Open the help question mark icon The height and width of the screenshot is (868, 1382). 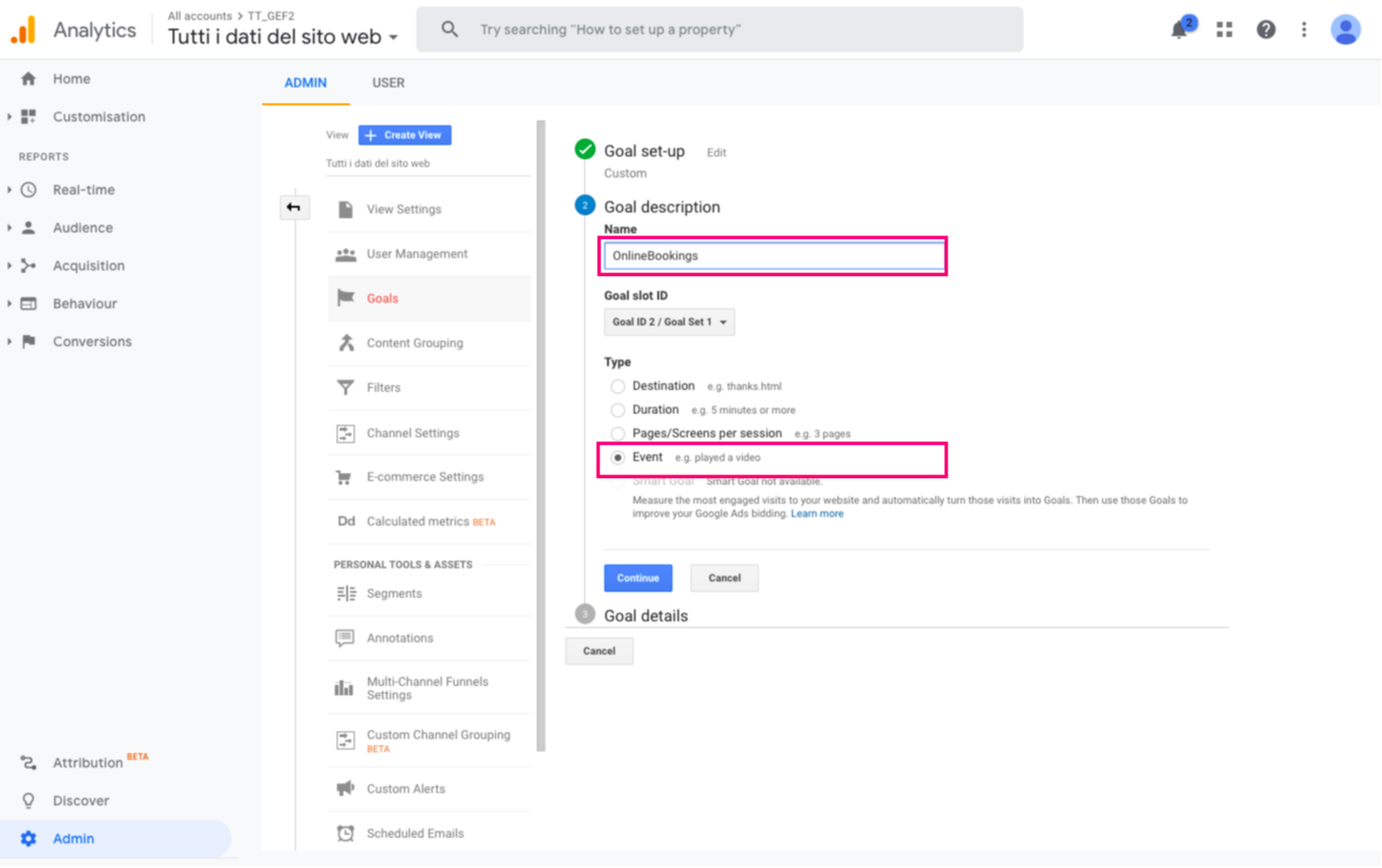click(x=1265, y=29)
